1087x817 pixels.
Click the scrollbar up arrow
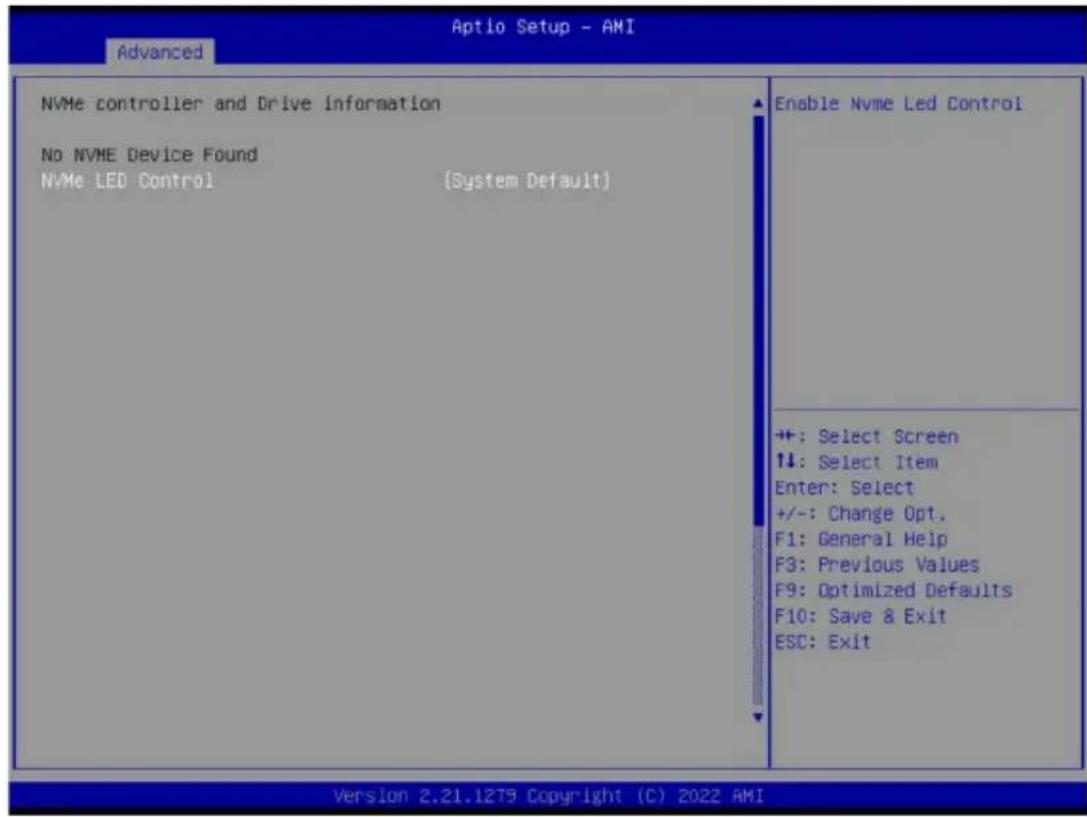pyautogui.click(x=758, y=104)
